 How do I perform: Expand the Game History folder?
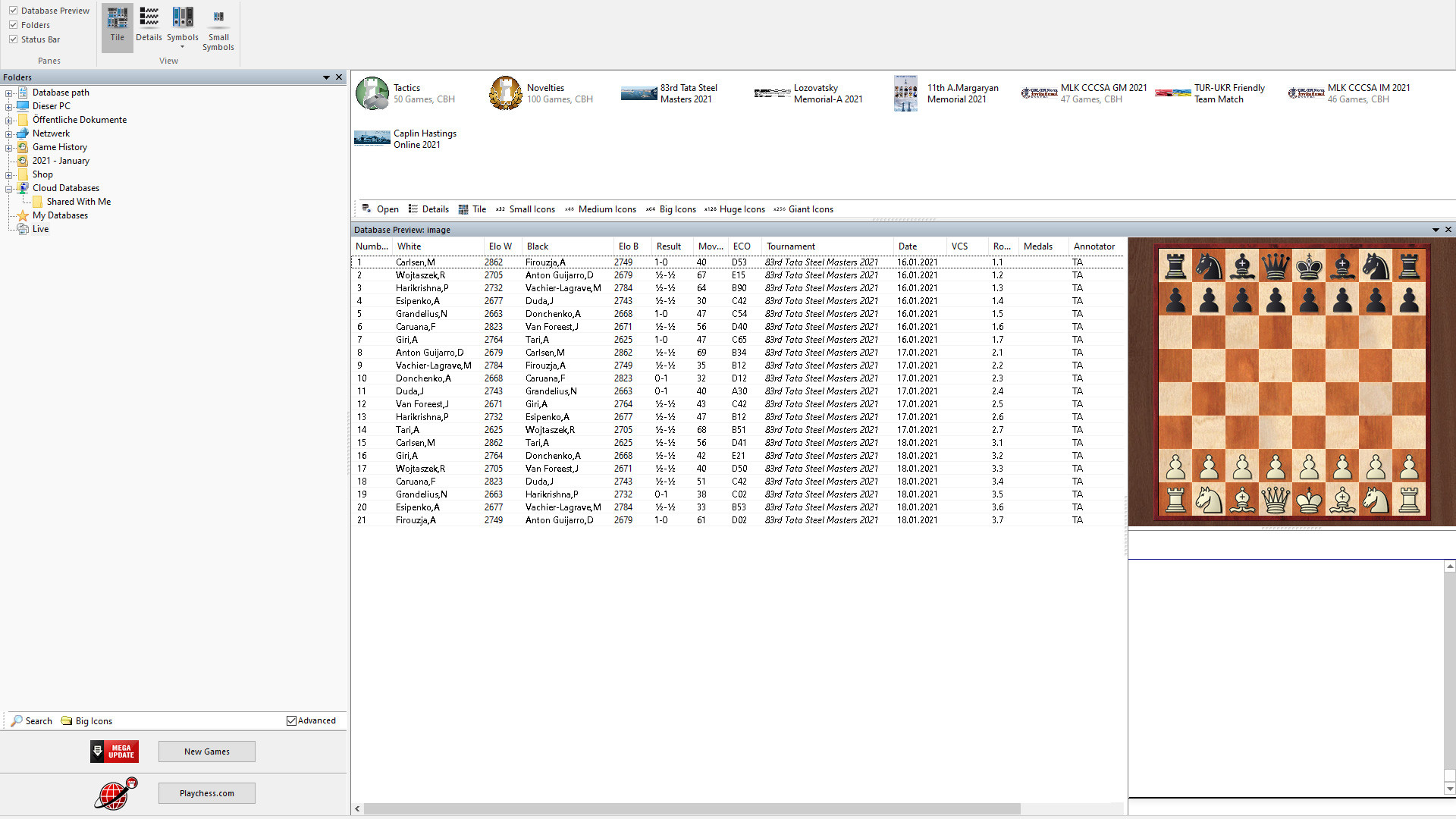pyautogui.click(x=8, y=146)
